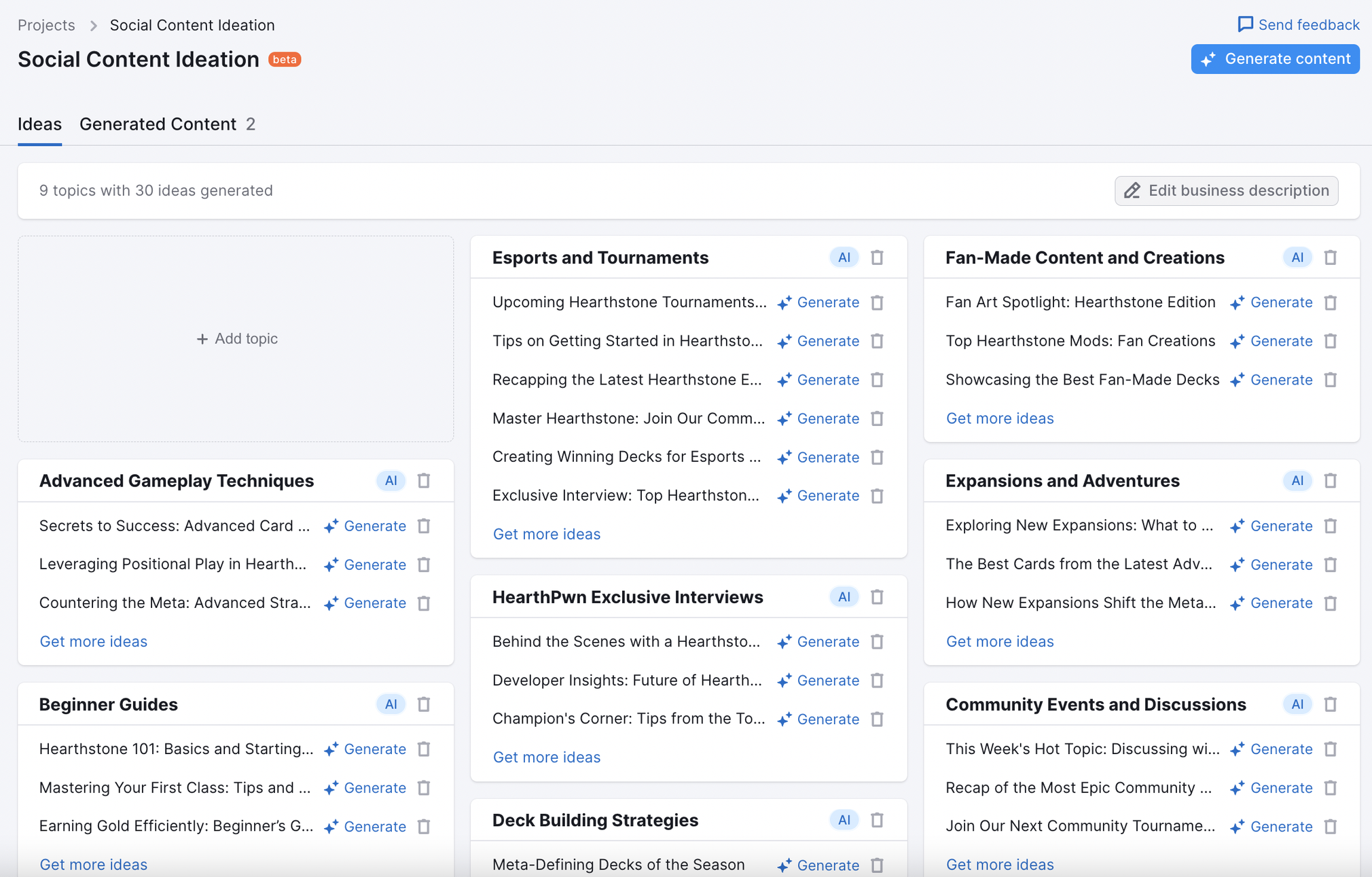The image size is (1372, 877).
Task: Open the Send feedback link
Action: tap(1298, 25)
